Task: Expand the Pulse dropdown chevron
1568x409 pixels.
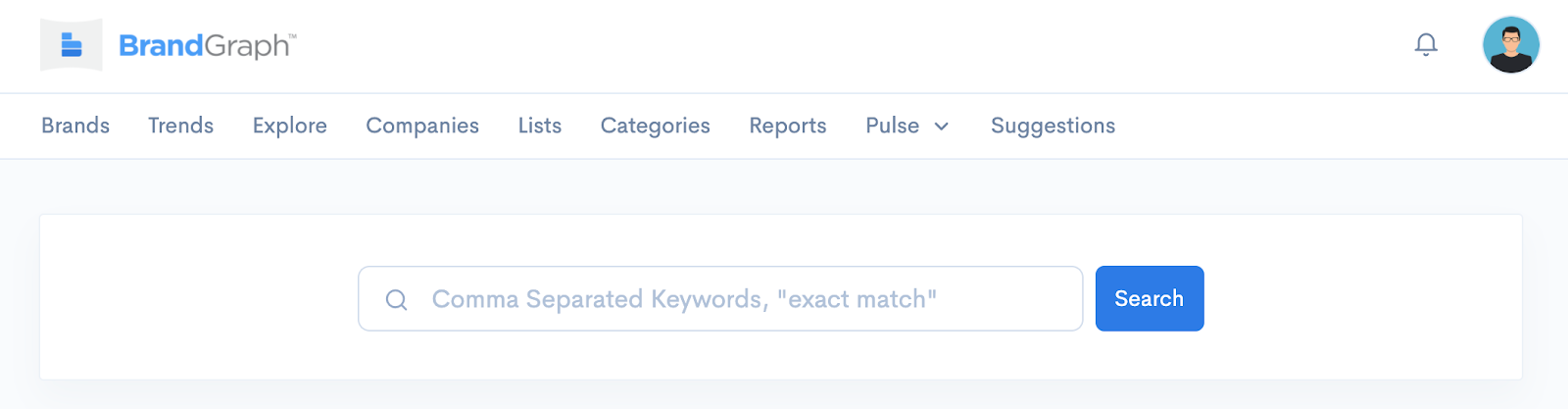Action: tap(942, 127)
